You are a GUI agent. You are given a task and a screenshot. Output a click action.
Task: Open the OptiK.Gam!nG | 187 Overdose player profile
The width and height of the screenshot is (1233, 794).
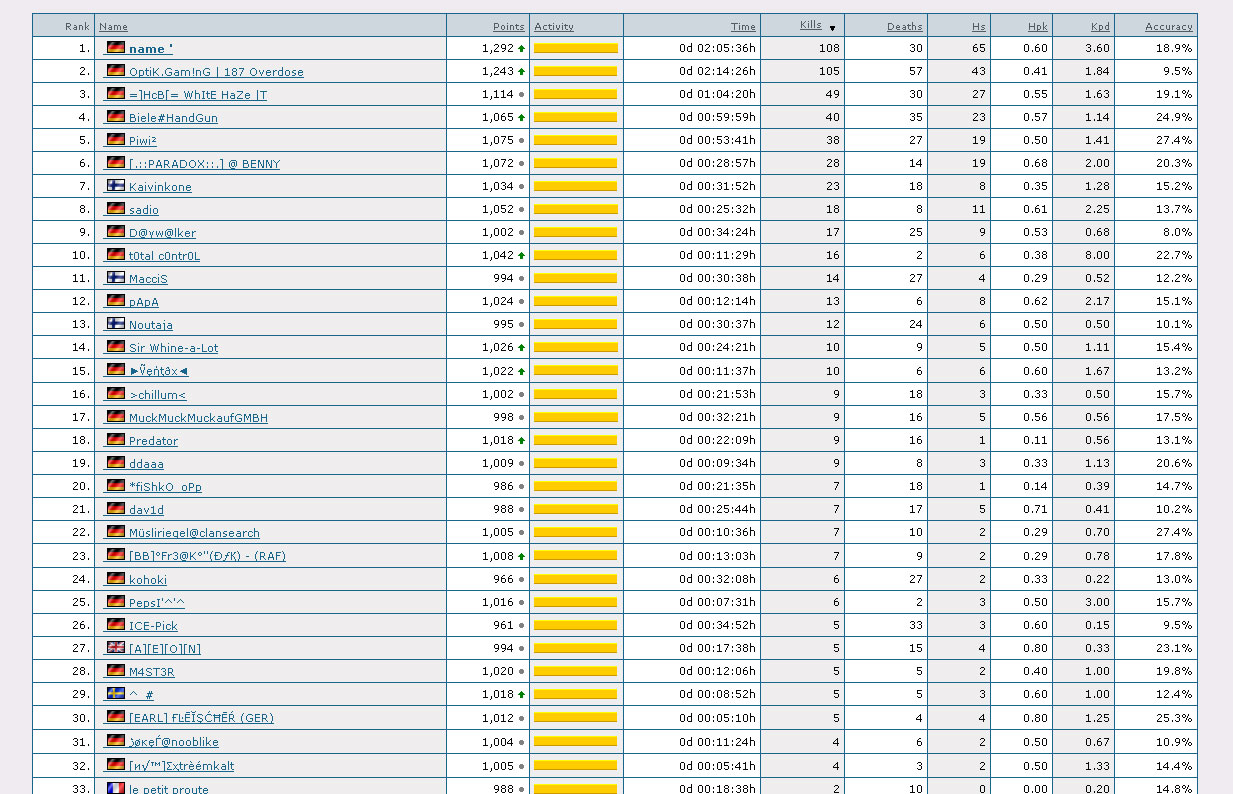point(216,72)
